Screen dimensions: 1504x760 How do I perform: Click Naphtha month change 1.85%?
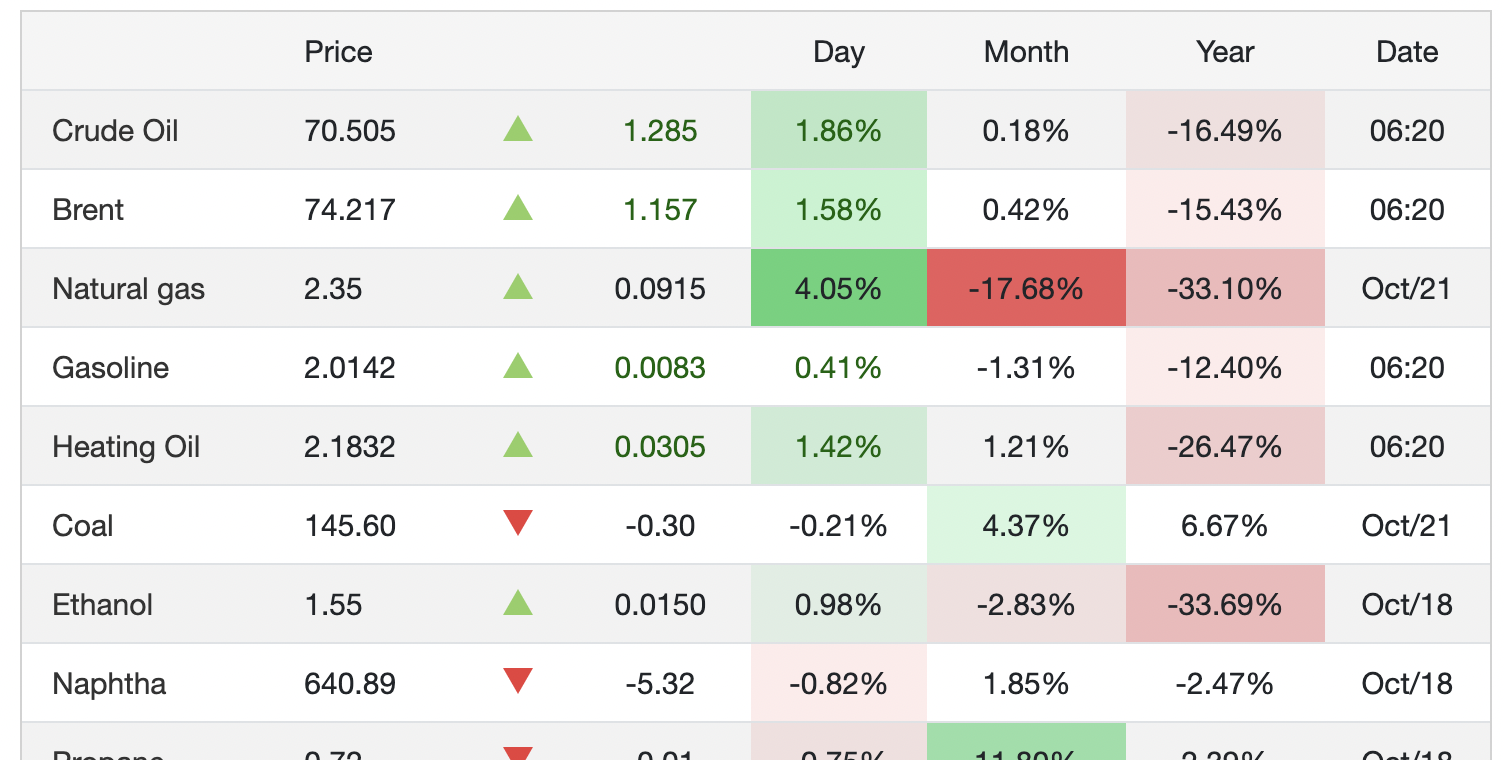(1026, 684)
